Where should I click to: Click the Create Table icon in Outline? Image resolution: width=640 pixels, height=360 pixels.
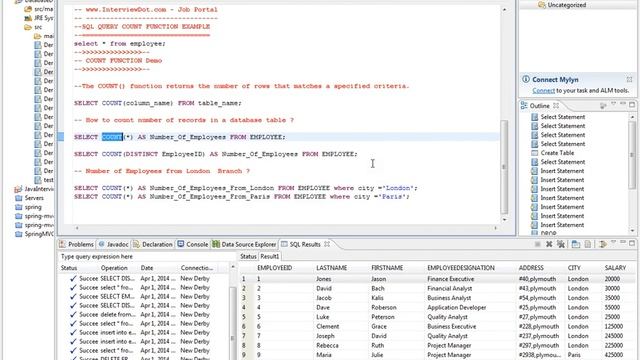(534, 153)
